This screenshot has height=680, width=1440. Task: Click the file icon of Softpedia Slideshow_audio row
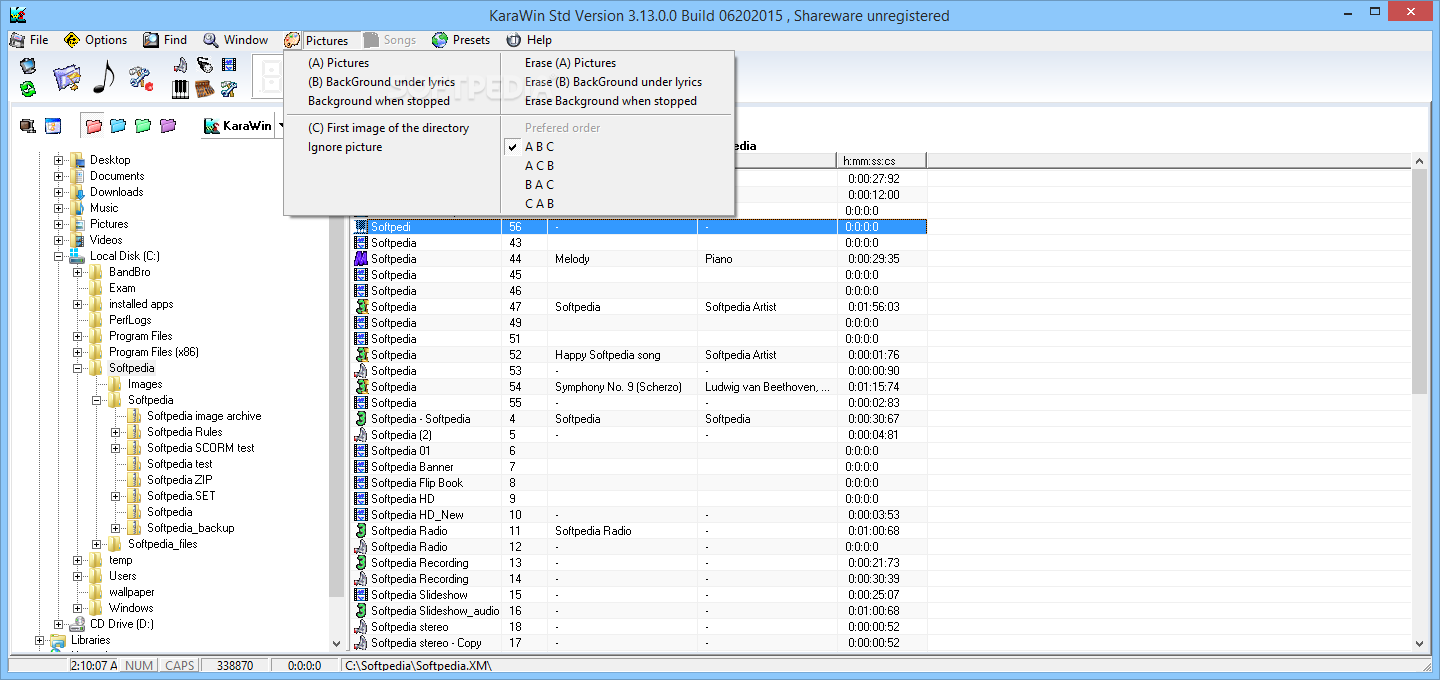361,611
